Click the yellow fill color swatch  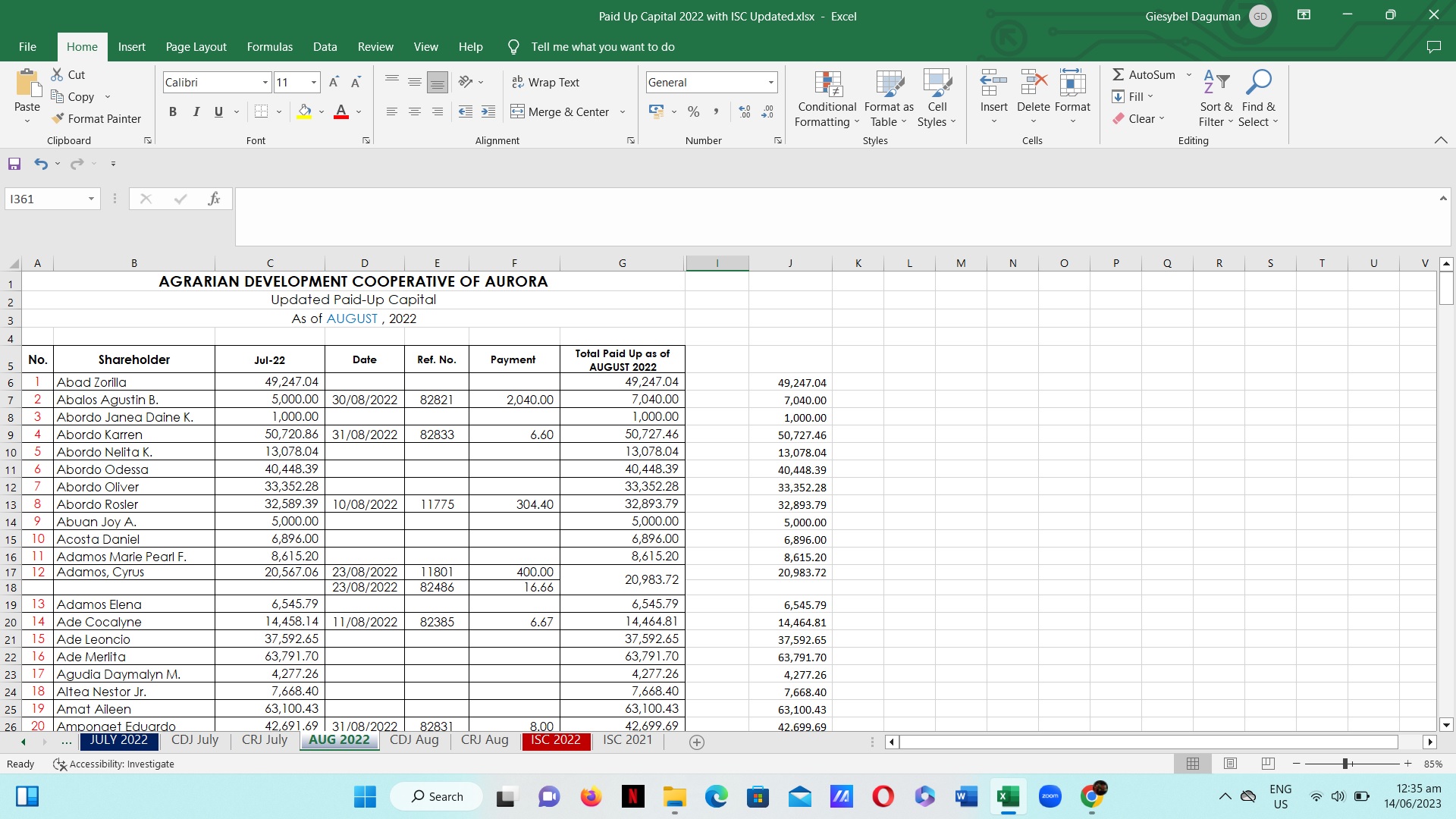pos(304,112)
